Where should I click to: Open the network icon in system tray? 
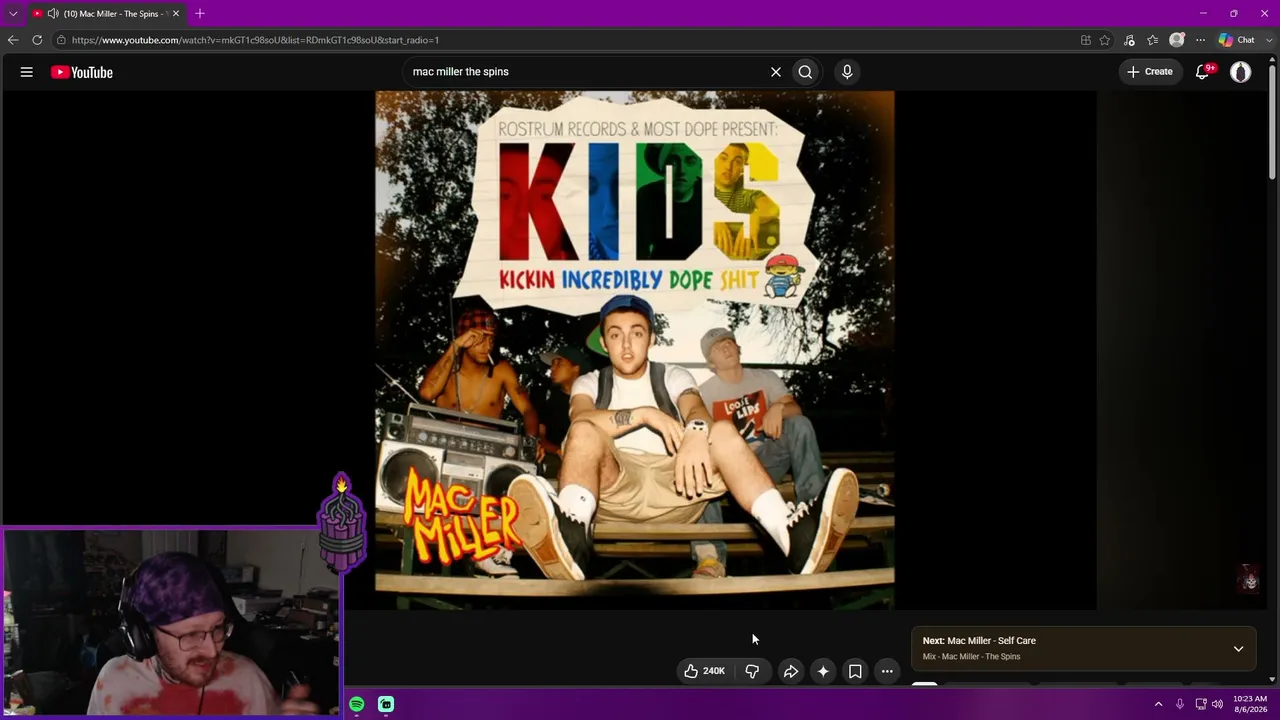tap(1201, 704)
